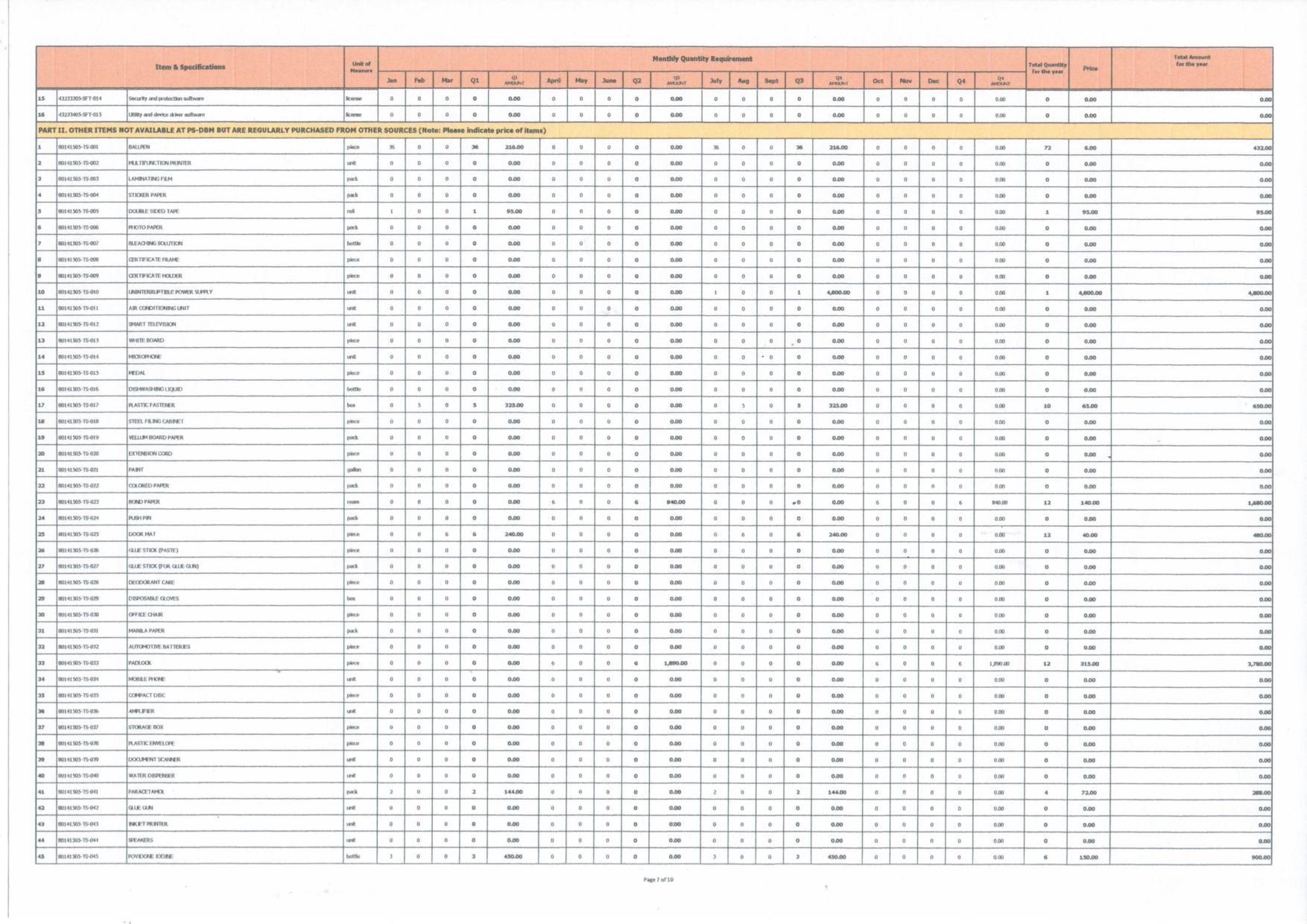The height and width of the screenshot is (924, 1307).
Task: Click 'UNINTERRUPTIBLE POWER SUPPLY' item name
Action: 170,292
